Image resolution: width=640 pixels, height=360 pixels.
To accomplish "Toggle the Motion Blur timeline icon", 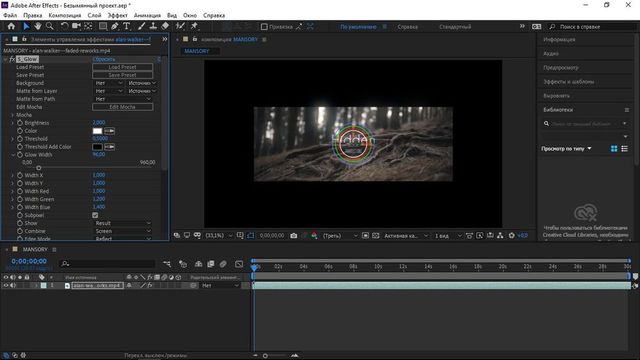I will tap(223, 264).
